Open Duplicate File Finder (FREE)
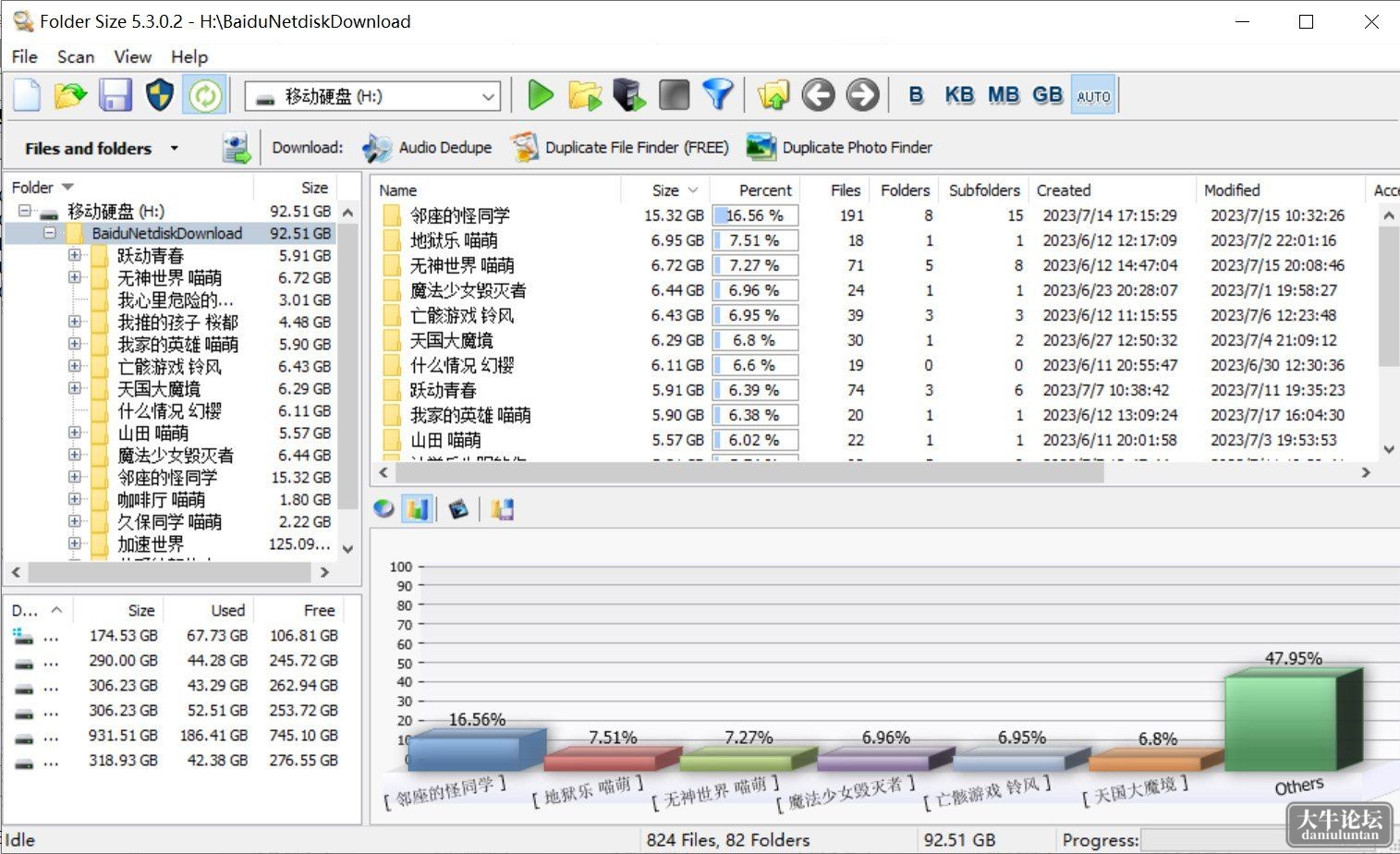 619,148
